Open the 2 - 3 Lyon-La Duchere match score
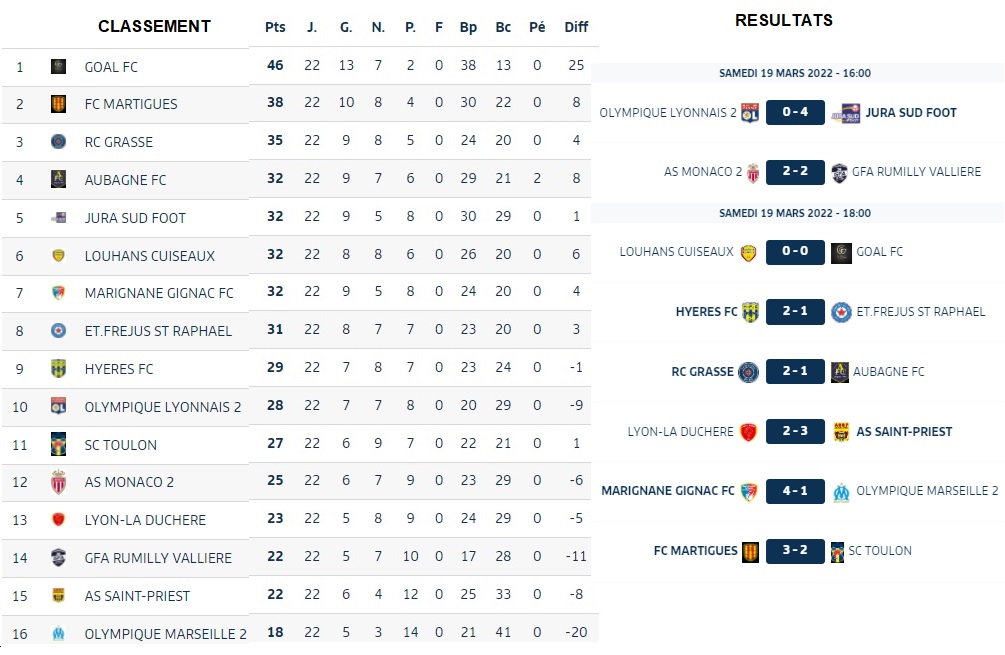 (x=795, y=432)
